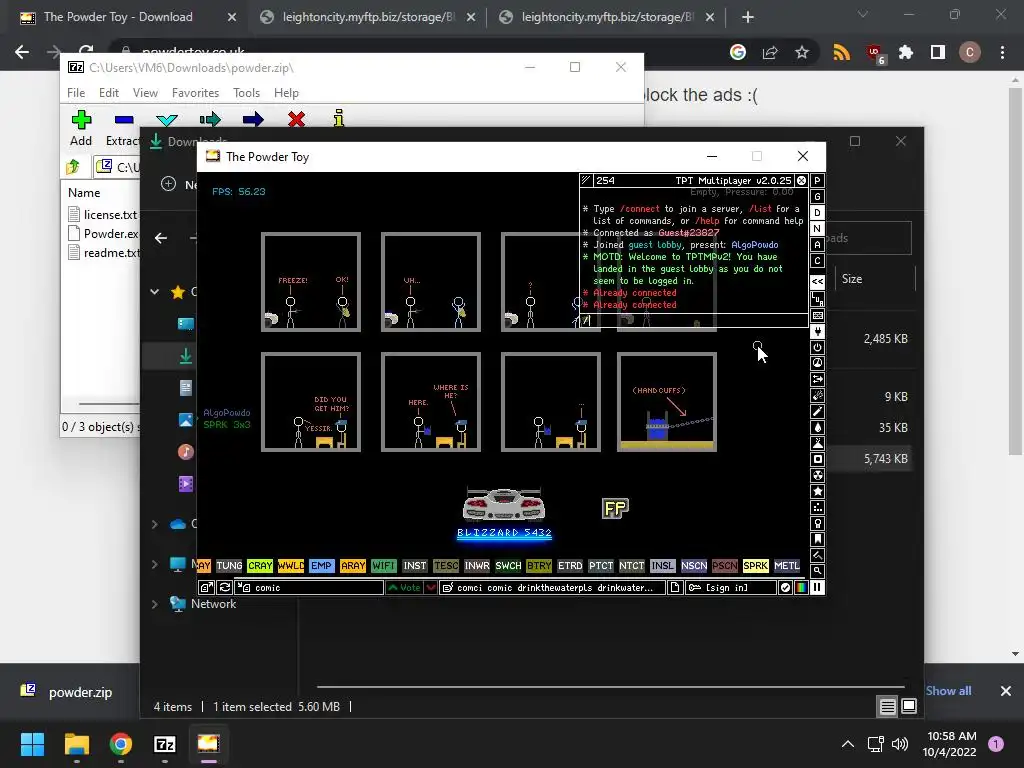Open the liquids category droplet icon

pyautogui.click(x=817, y=427)
